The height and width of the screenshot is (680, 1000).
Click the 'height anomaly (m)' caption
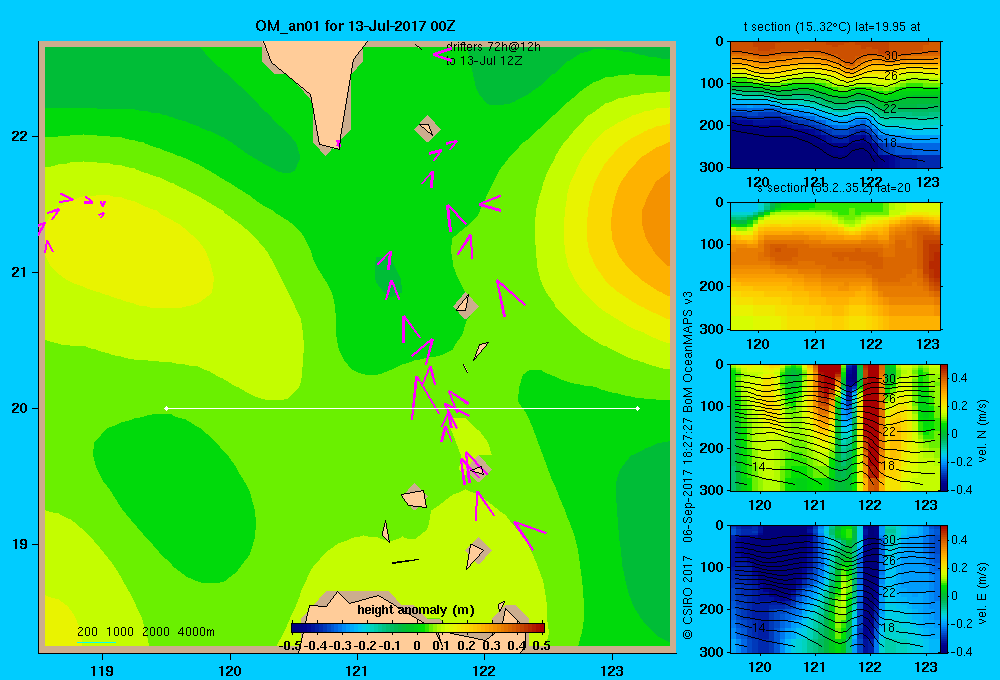click(x=416, y=610)
